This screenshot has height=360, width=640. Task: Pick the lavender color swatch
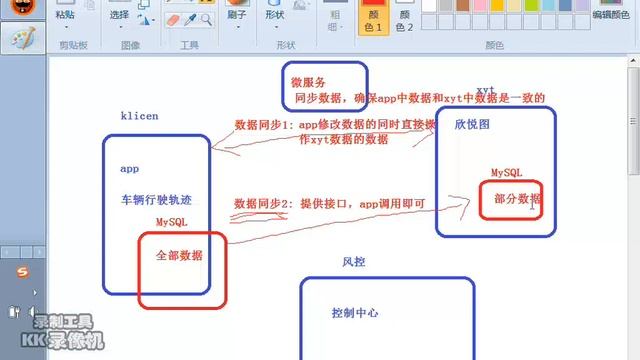[x=583, y=5]
